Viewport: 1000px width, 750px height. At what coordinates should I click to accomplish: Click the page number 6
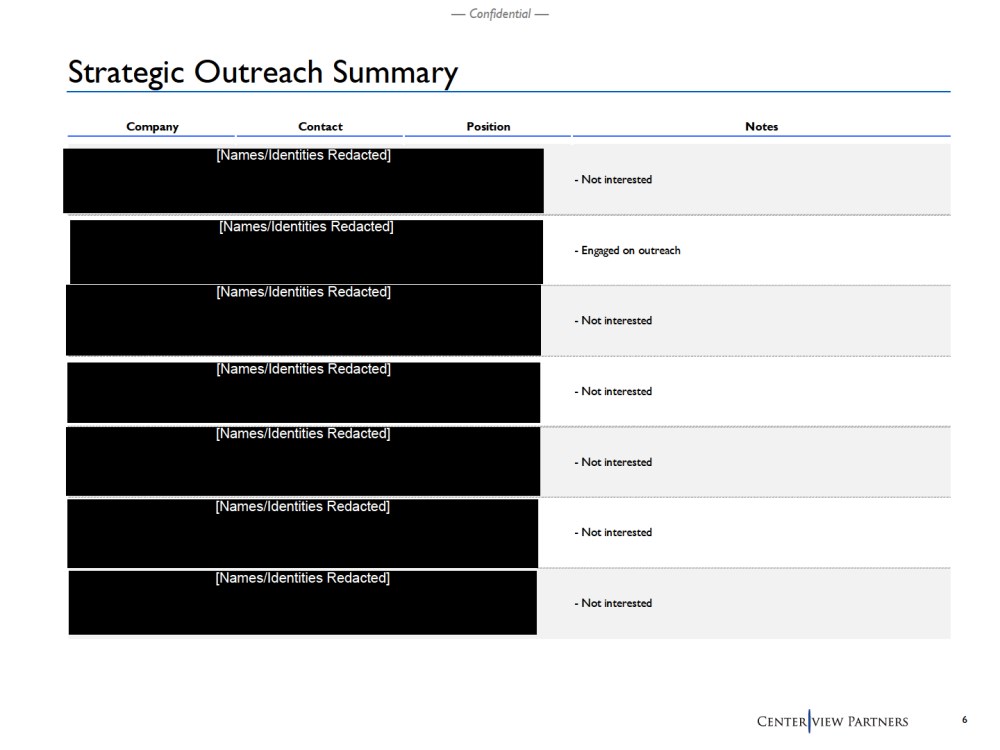(964, 720)
